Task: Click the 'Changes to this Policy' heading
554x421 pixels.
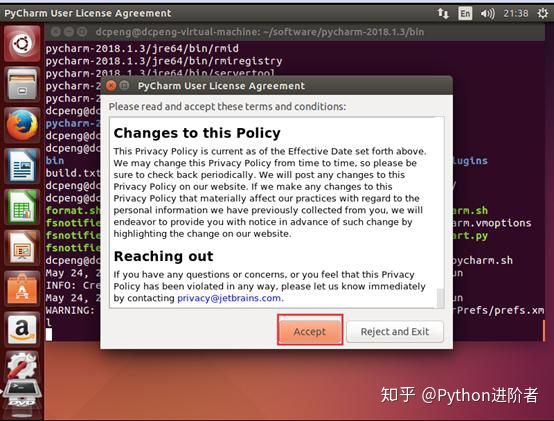Action: tap(197, 133)
